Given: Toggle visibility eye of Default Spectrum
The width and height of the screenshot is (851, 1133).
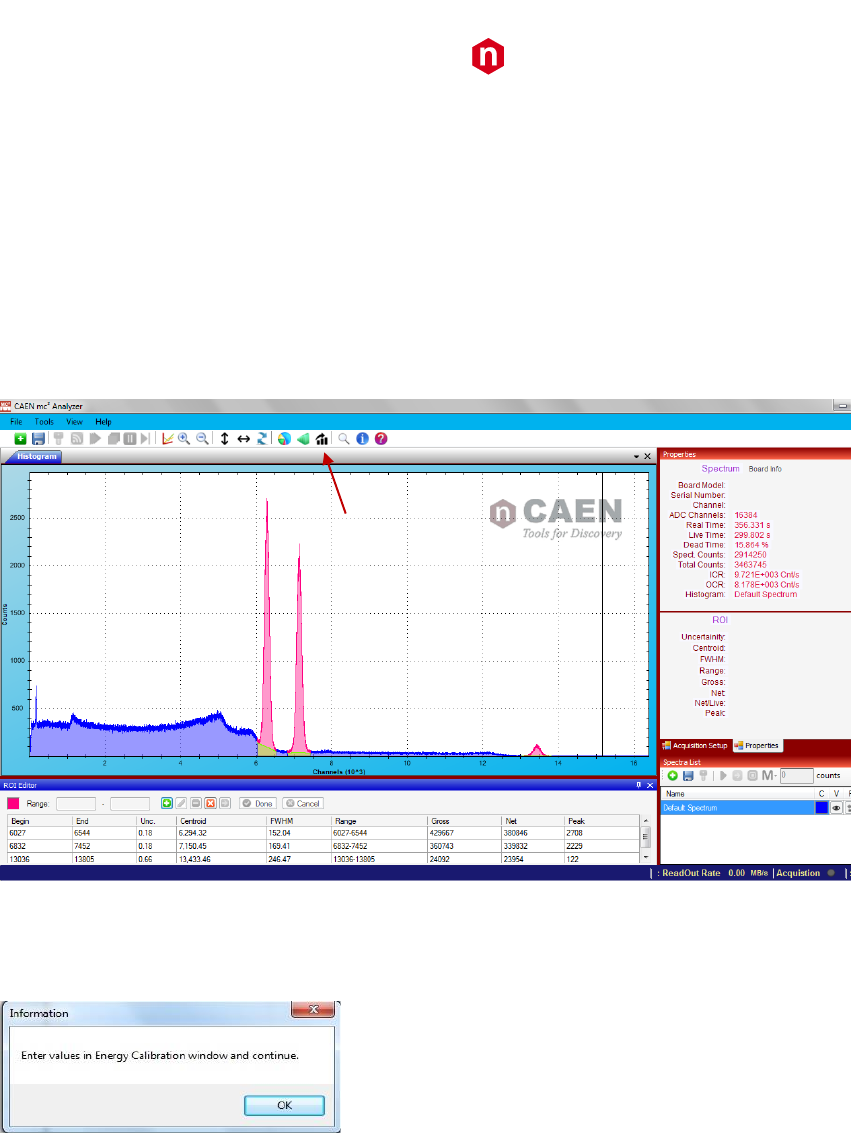Looking at the screenshot, I should tap(837, 808).
